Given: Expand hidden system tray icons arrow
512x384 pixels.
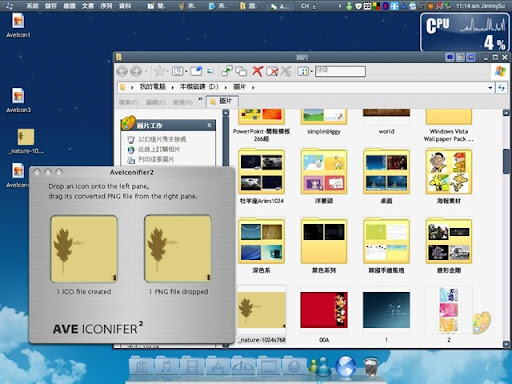Looking at the screenshot, I should 340,6.
